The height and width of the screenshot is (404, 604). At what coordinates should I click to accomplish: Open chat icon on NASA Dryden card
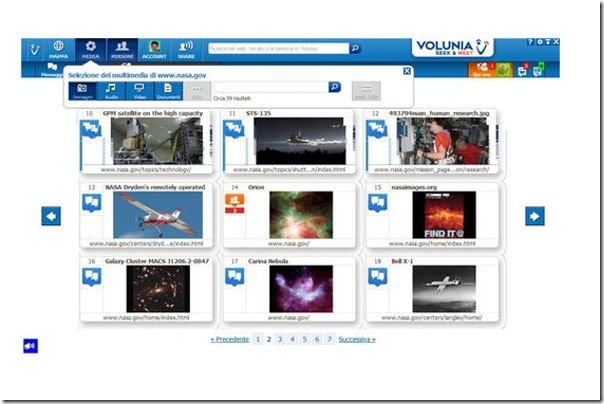pos(92,203)
